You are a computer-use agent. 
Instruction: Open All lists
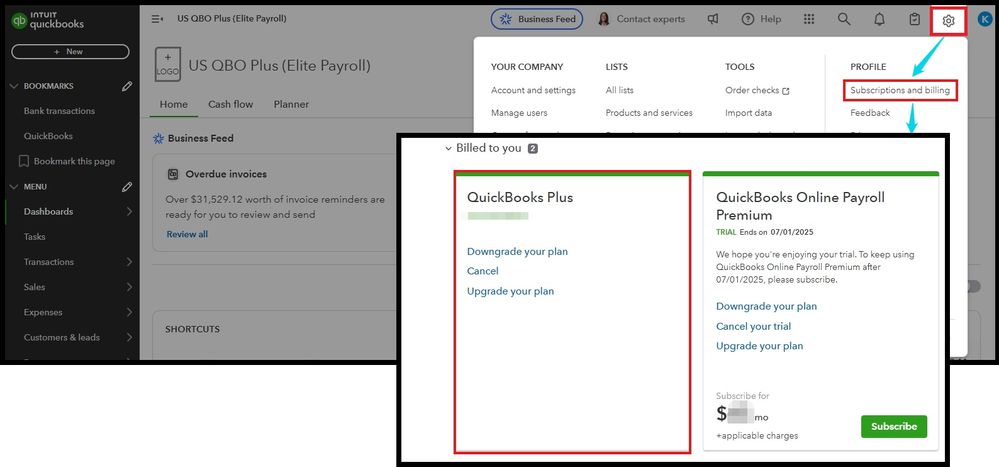tap(619, 90)
